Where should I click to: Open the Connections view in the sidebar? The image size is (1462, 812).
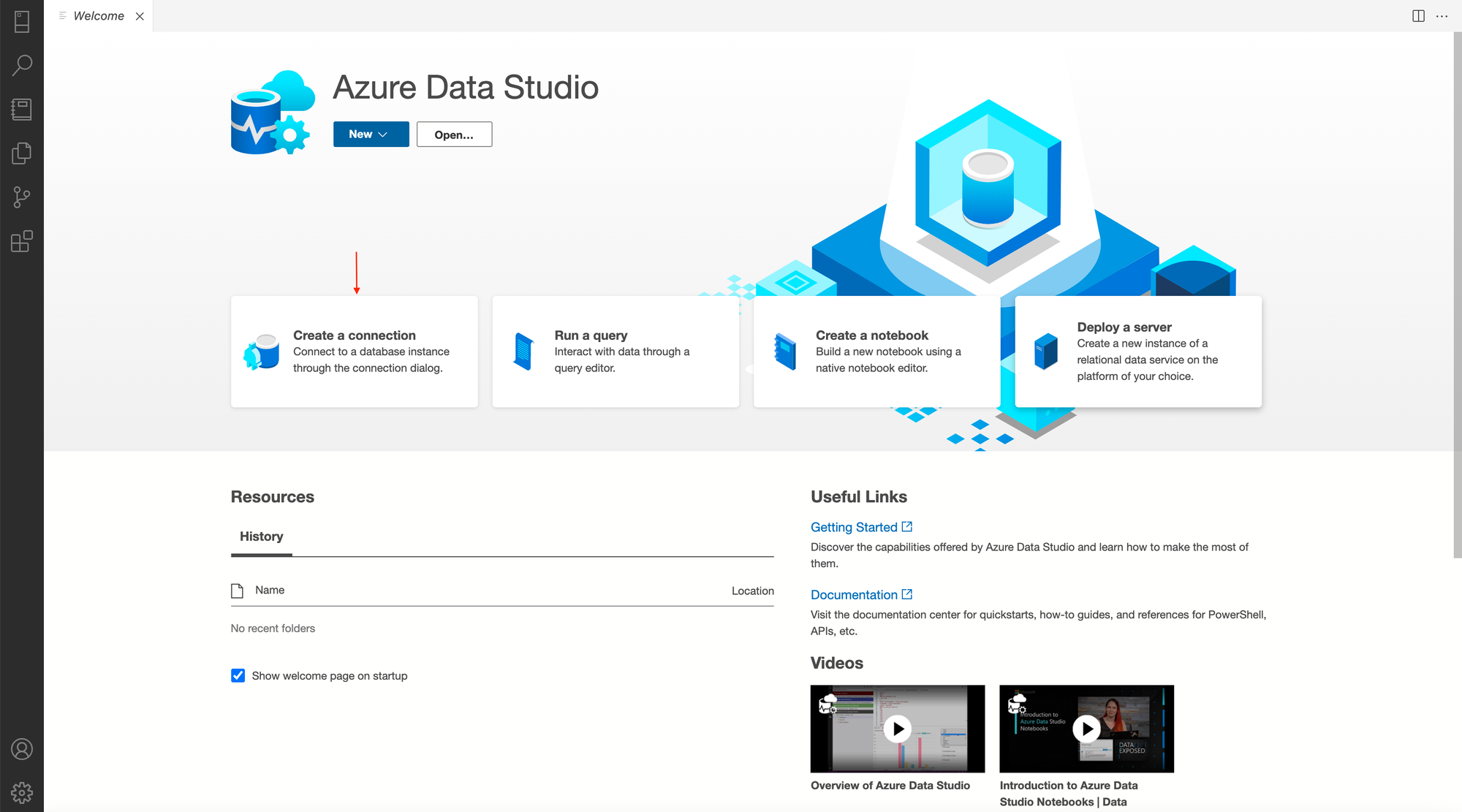click(x=22, y=22)
